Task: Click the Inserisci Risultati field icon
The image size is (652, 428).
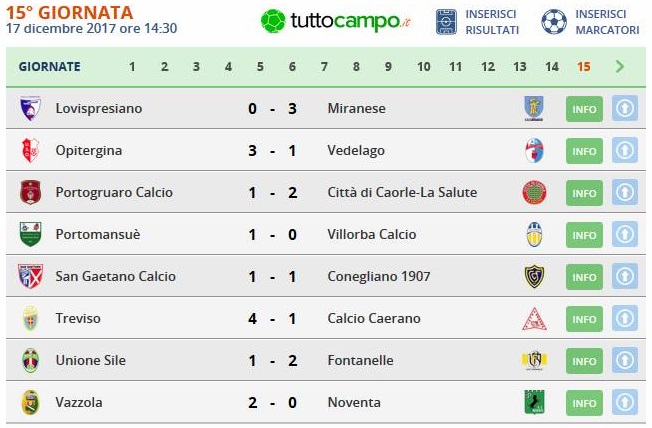Action: [446, 22]
